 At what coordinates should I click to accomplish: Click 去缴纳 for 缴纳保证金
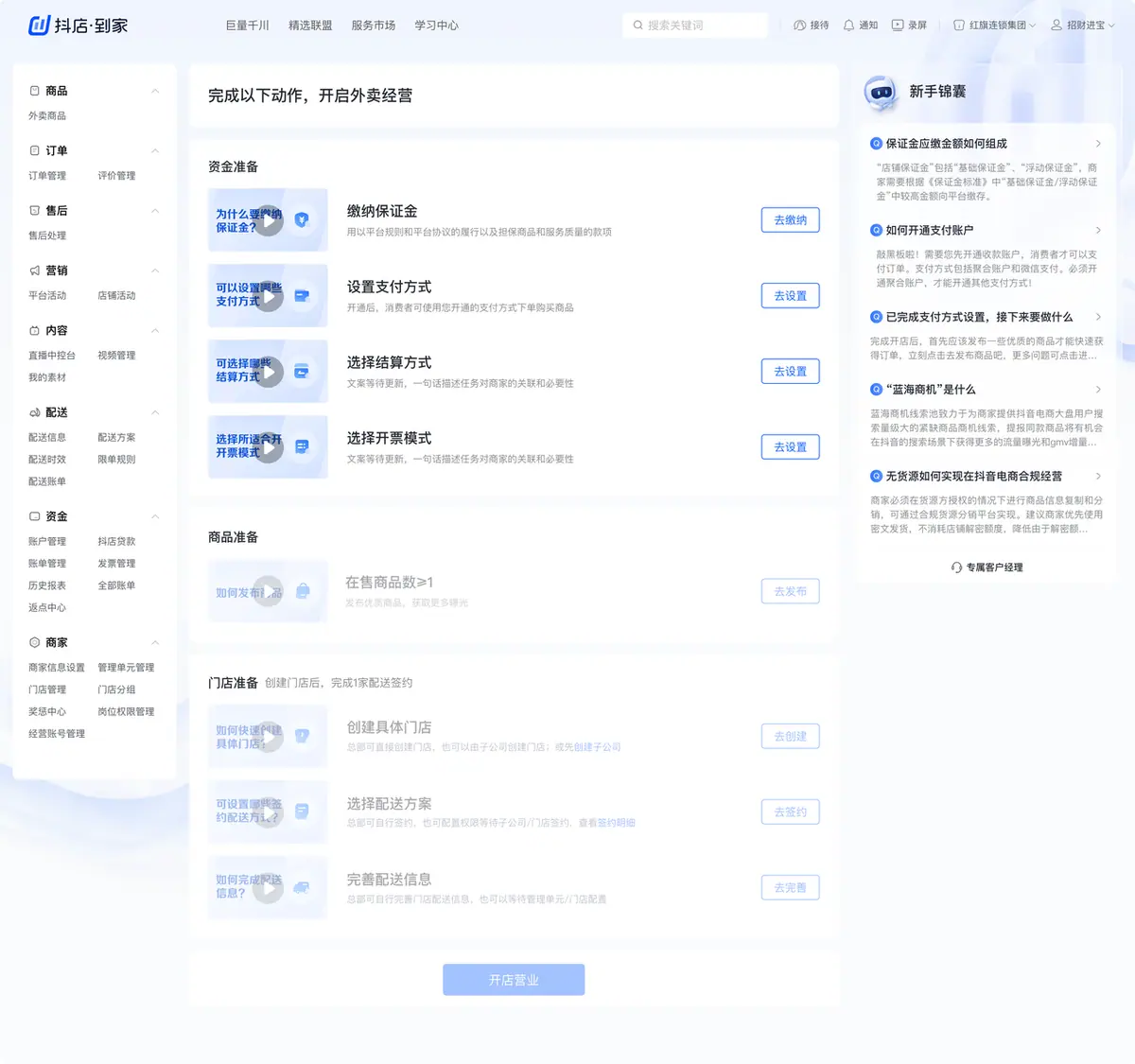[x=791, y=220]
